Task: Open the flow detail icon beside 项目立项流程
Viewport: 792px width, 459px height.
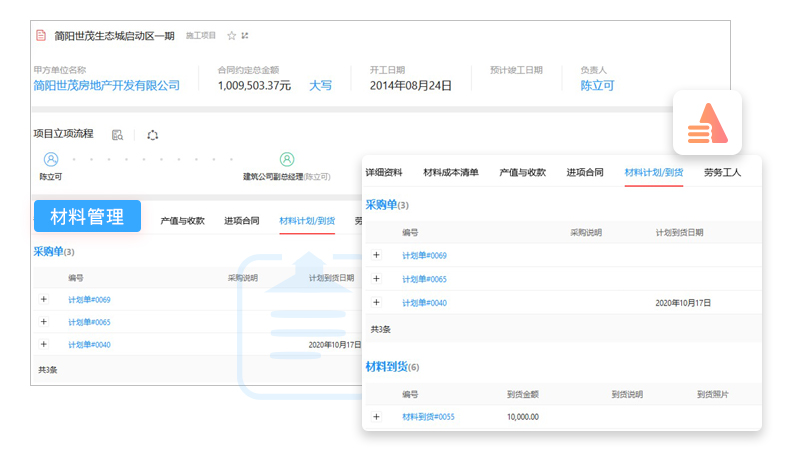Action: 118,135
